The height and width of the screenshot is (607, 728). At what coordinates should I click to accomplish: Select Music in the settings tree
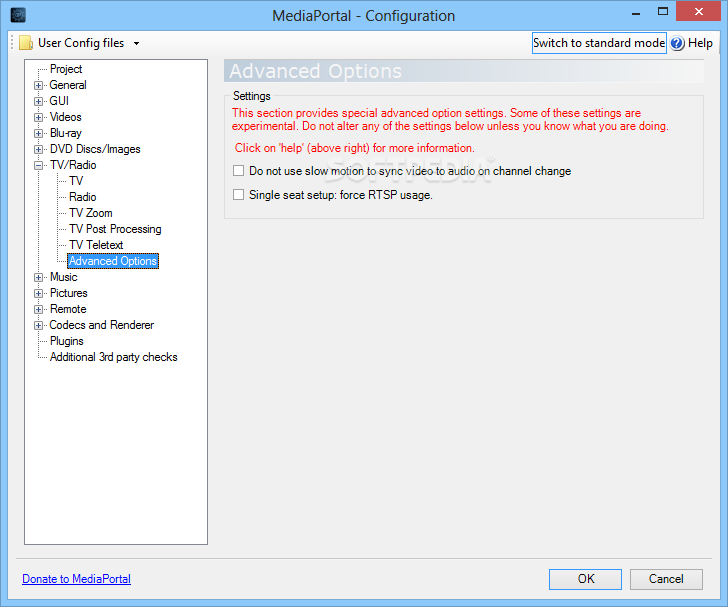[64, 277]
